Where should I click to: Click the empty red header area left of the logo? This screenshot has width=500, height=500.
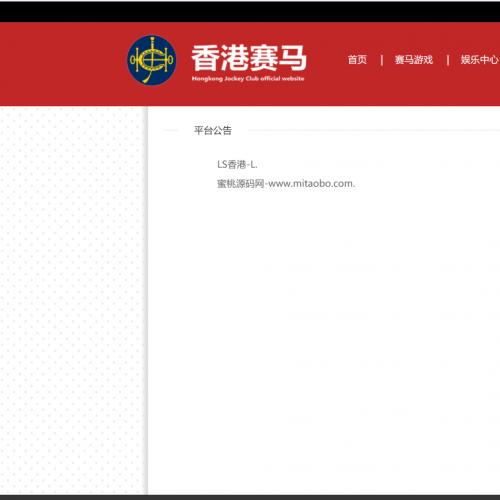pos(63,63)
